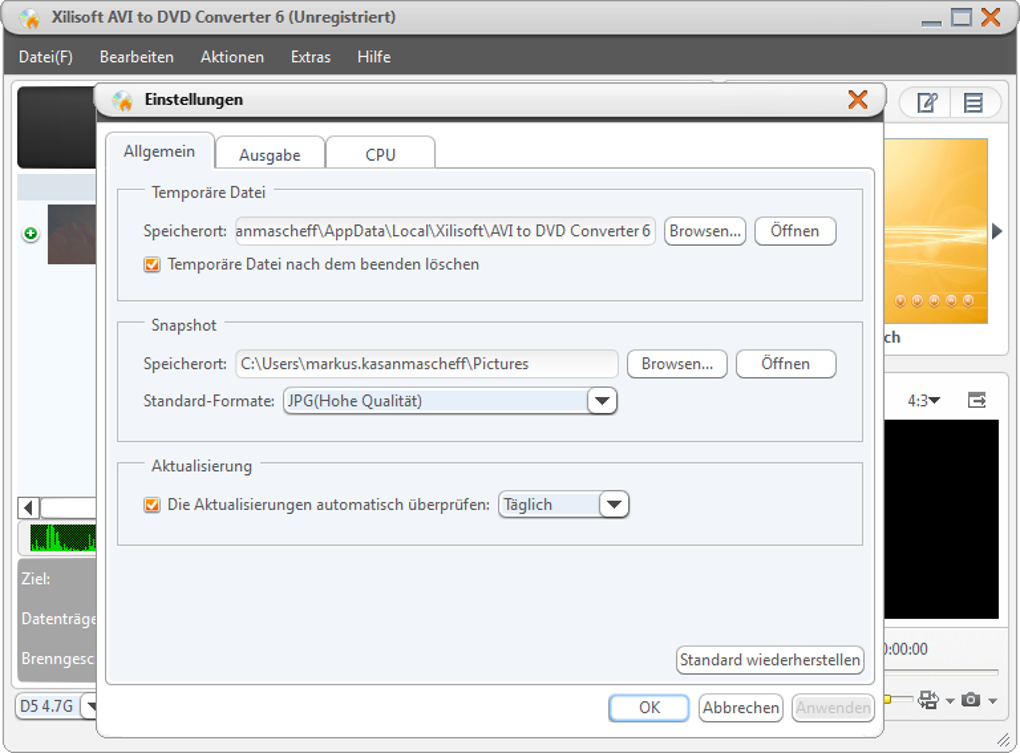The height and width of the screenshot is (753, 1020).
Task: Click the detach preview panel icon
Action: click(977, 399)
